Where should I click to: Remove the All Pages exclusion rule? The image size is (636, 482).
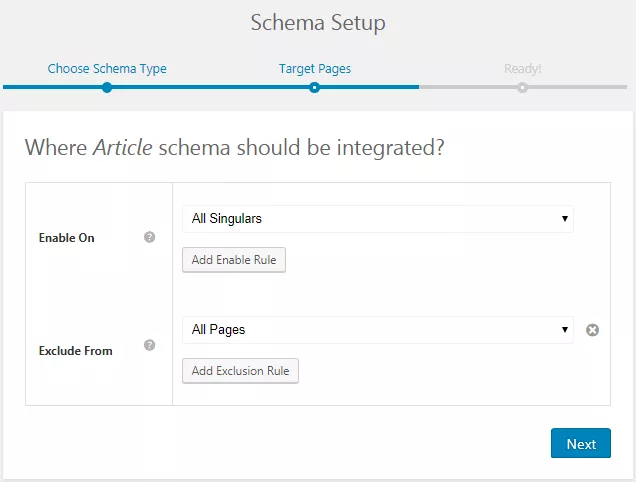click(592, 330)
